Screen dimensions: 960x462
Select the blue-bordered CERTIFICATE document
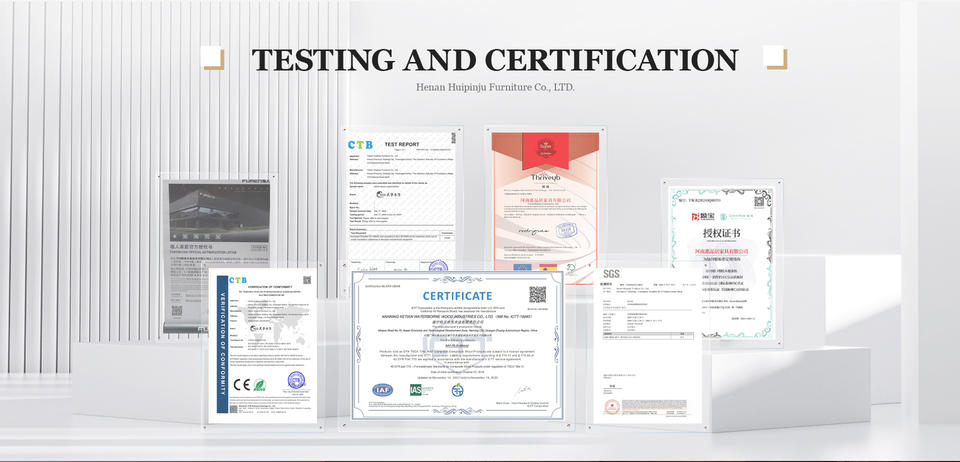(457, 346)
